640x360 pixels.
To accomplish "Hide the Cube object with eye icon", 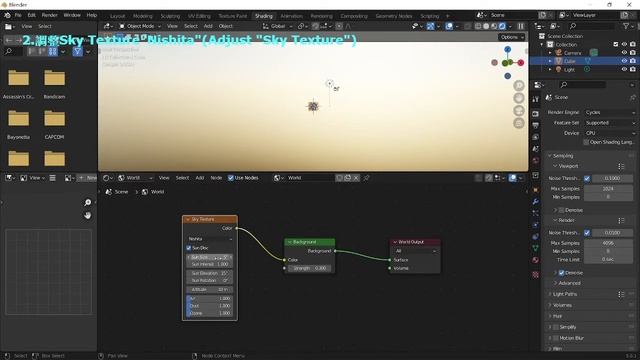I will pyautogui.click(x=624, y=61).
